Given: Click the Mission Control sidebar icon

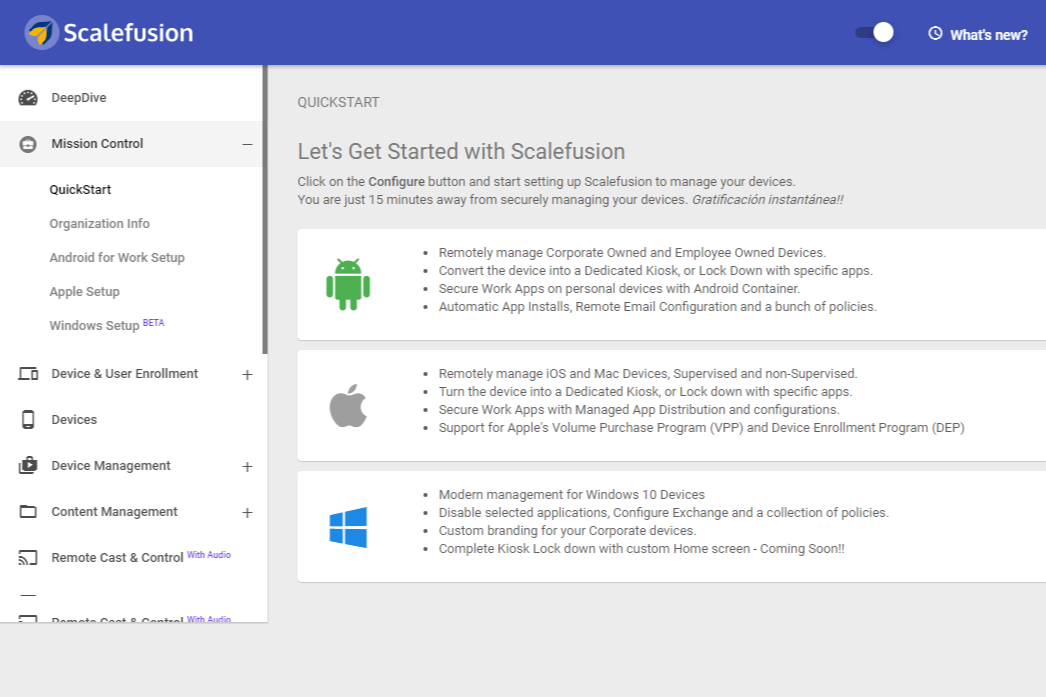Looking at the screenshot, I should [28, 144].
